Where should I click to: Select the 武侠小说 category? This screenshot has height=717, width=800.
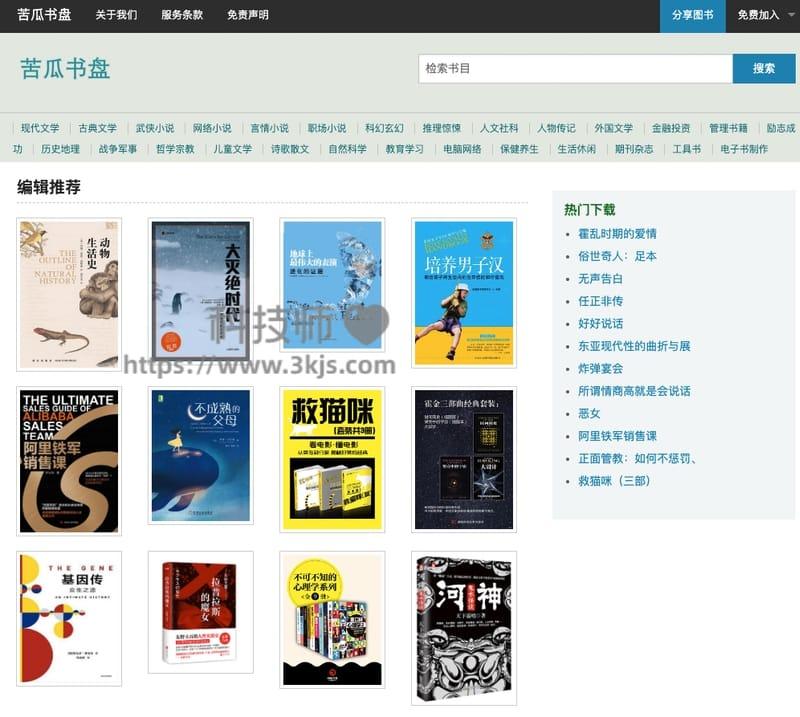coord(155,128)
